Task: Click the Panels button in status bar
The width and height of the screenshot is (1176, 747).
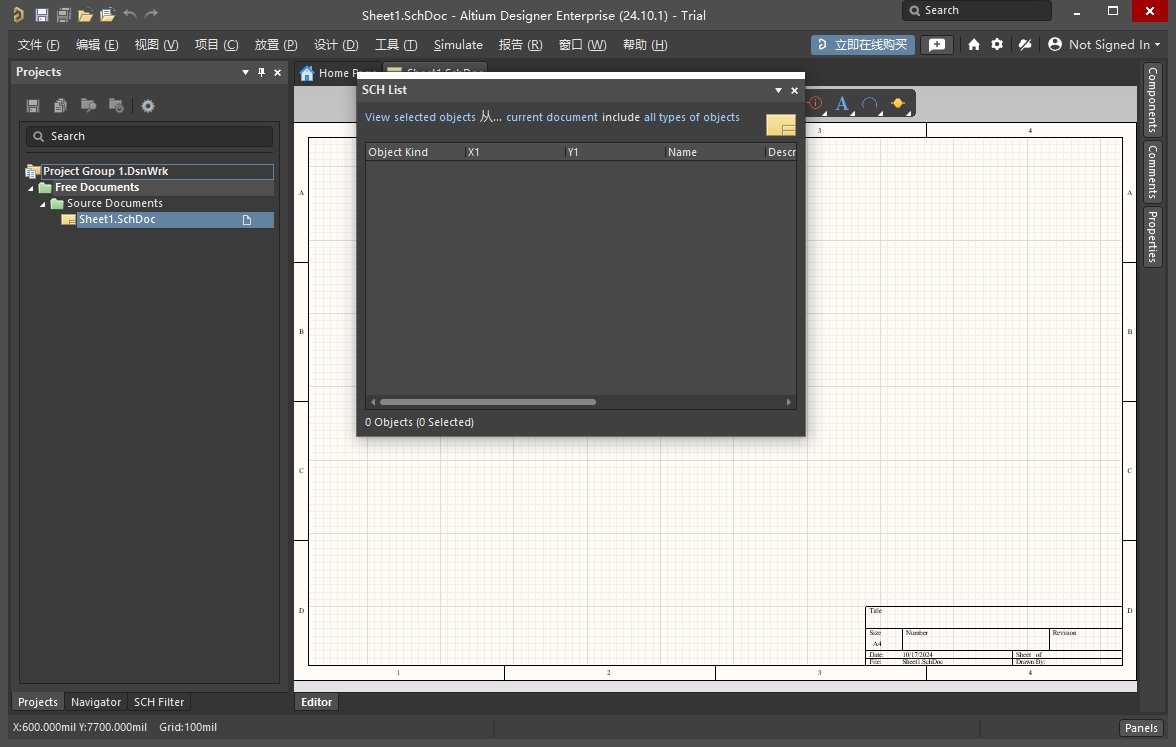Action: coord(1141,728)
